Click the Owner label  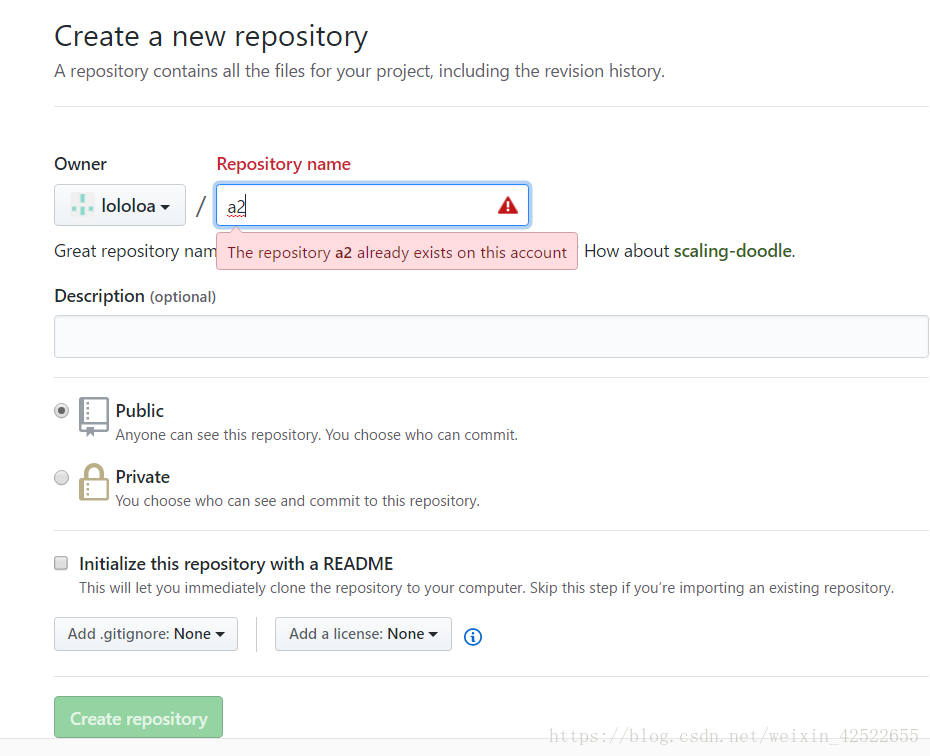(x=80, y=164)
